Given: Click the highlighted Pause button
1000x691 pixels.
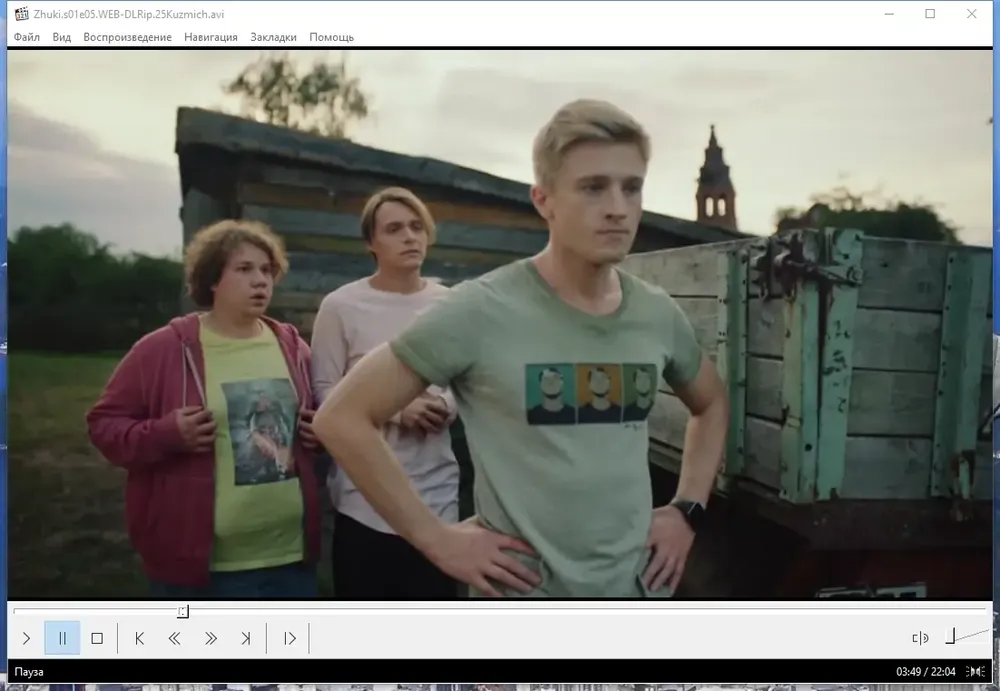Looking at the screenshot, I should (62, 638).
